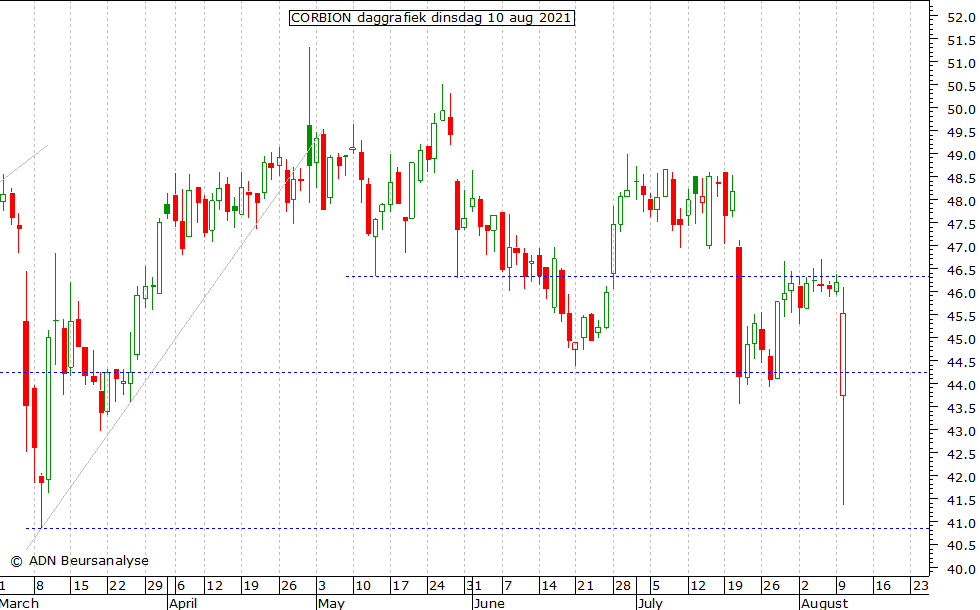Select the 41.0 price axis label
This screenshot has width=980, height=610.
(x=961, y=523)
